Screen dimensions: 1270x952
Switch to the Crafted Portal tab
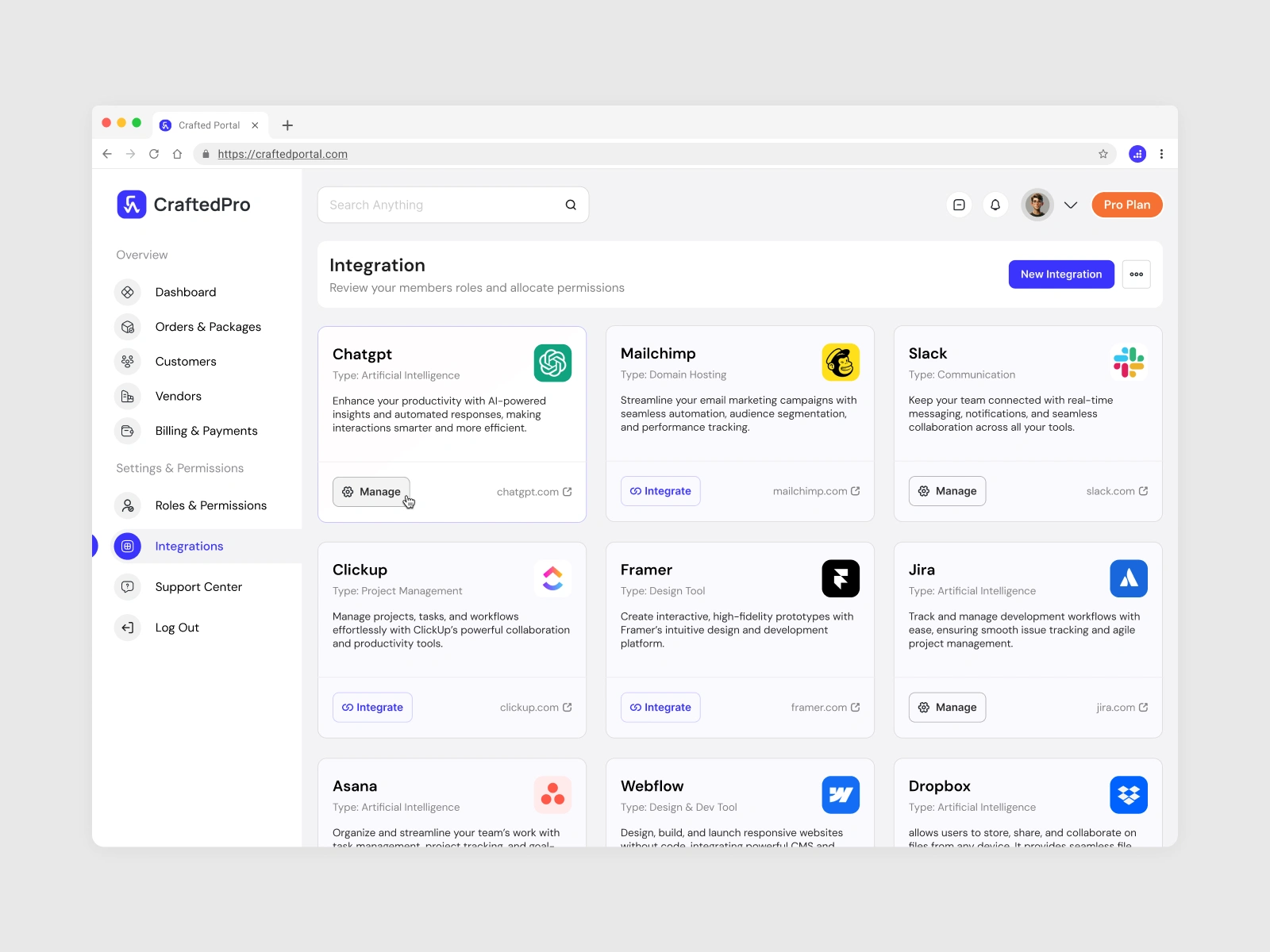coord(209,125)
